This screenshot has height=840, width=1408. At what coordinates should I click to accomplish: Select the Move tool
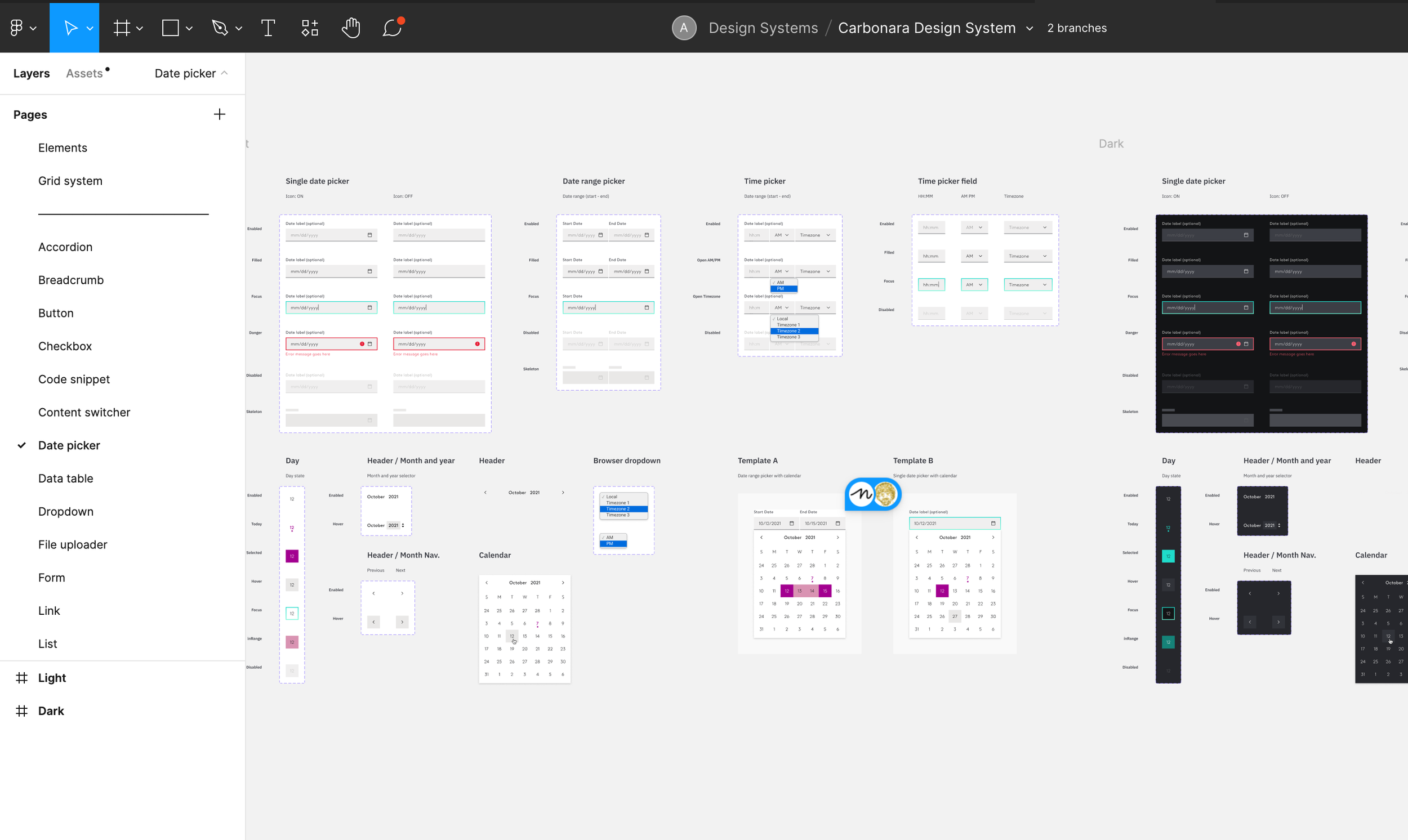click(x=70, y=28)
